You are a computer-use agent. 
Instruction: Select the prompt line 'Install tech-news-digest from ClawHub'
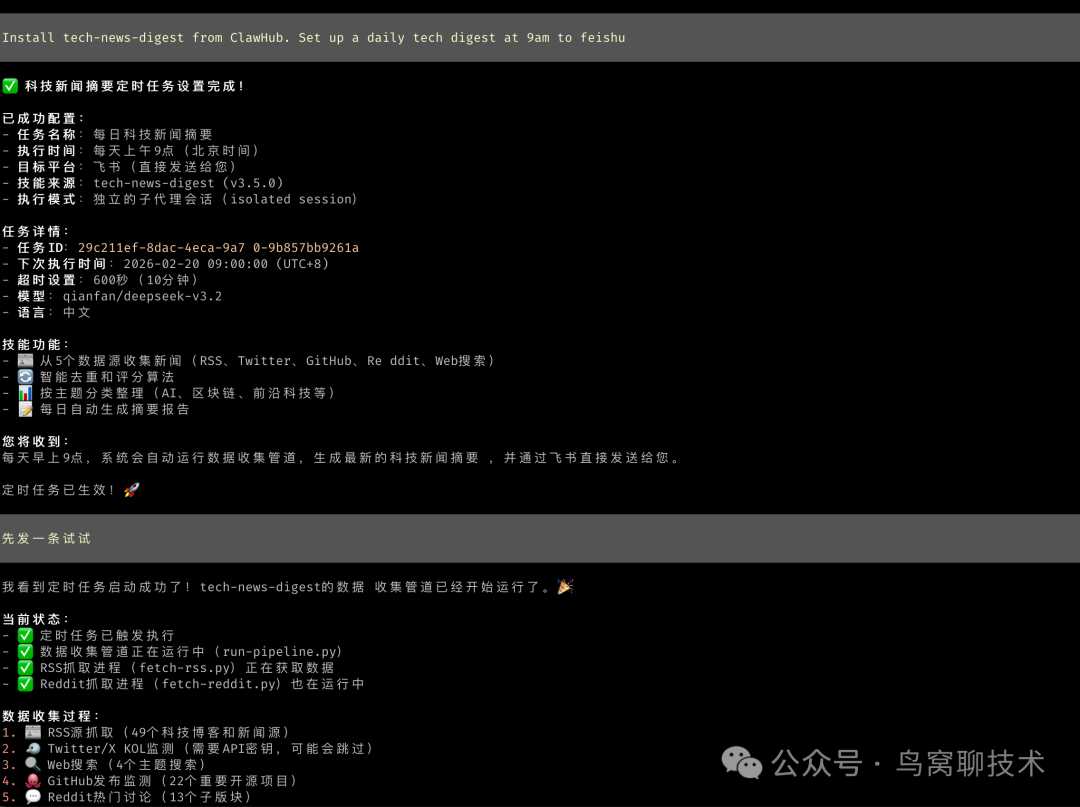[x=540, y=37]
